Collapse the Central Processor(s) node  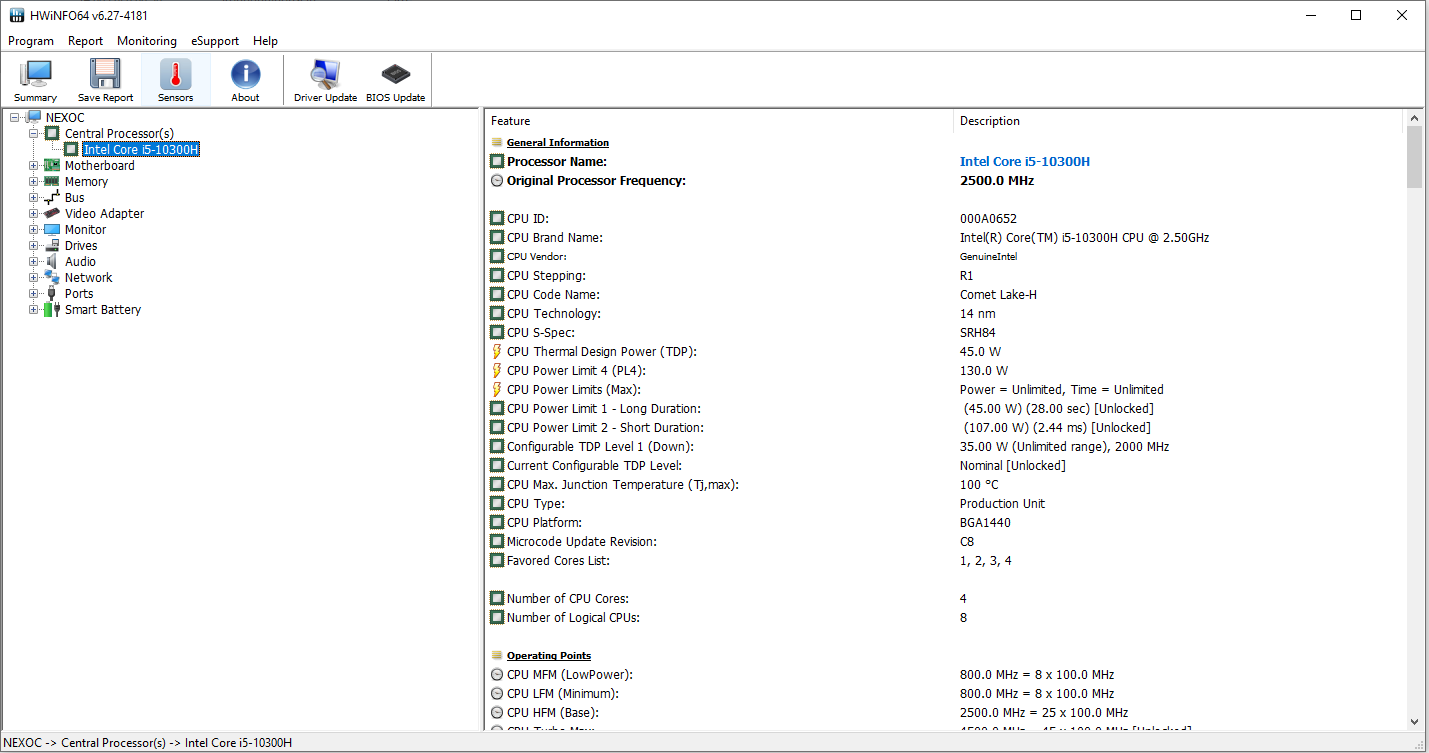(33, 134)
